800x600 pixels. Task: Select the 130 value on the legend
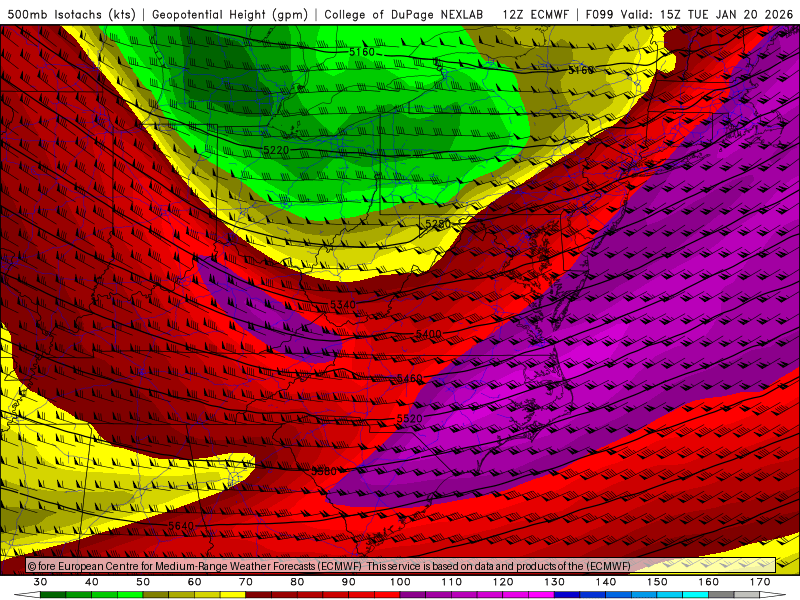pos(554,582)
